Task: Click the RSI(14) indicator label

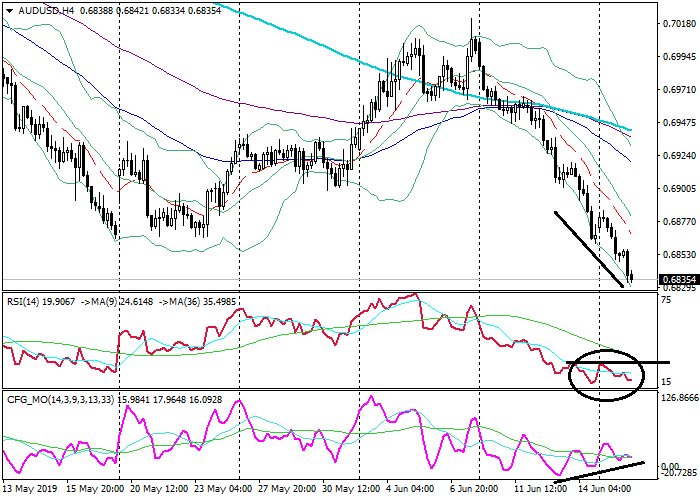Action: pos(27,297)
